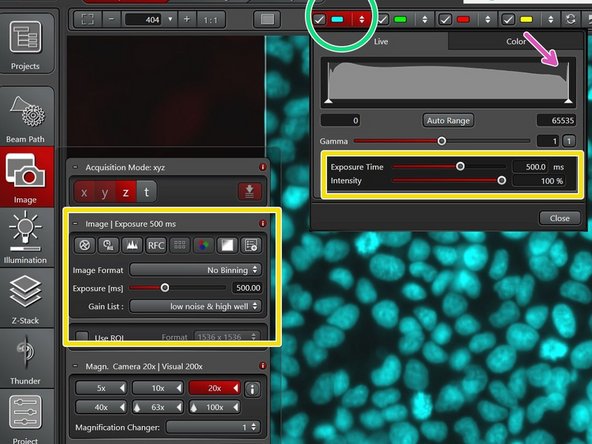Open the Illumination sidebar section
The width and height of the screenshot is (592, 444).
click(25, 238)
